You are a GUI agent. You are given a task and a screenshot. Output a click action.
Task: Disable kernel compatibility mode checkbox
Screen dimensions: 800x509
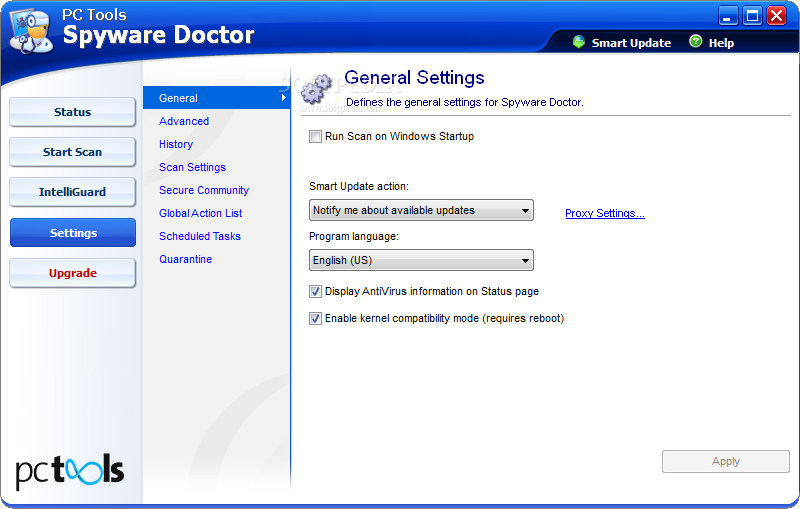315,319
